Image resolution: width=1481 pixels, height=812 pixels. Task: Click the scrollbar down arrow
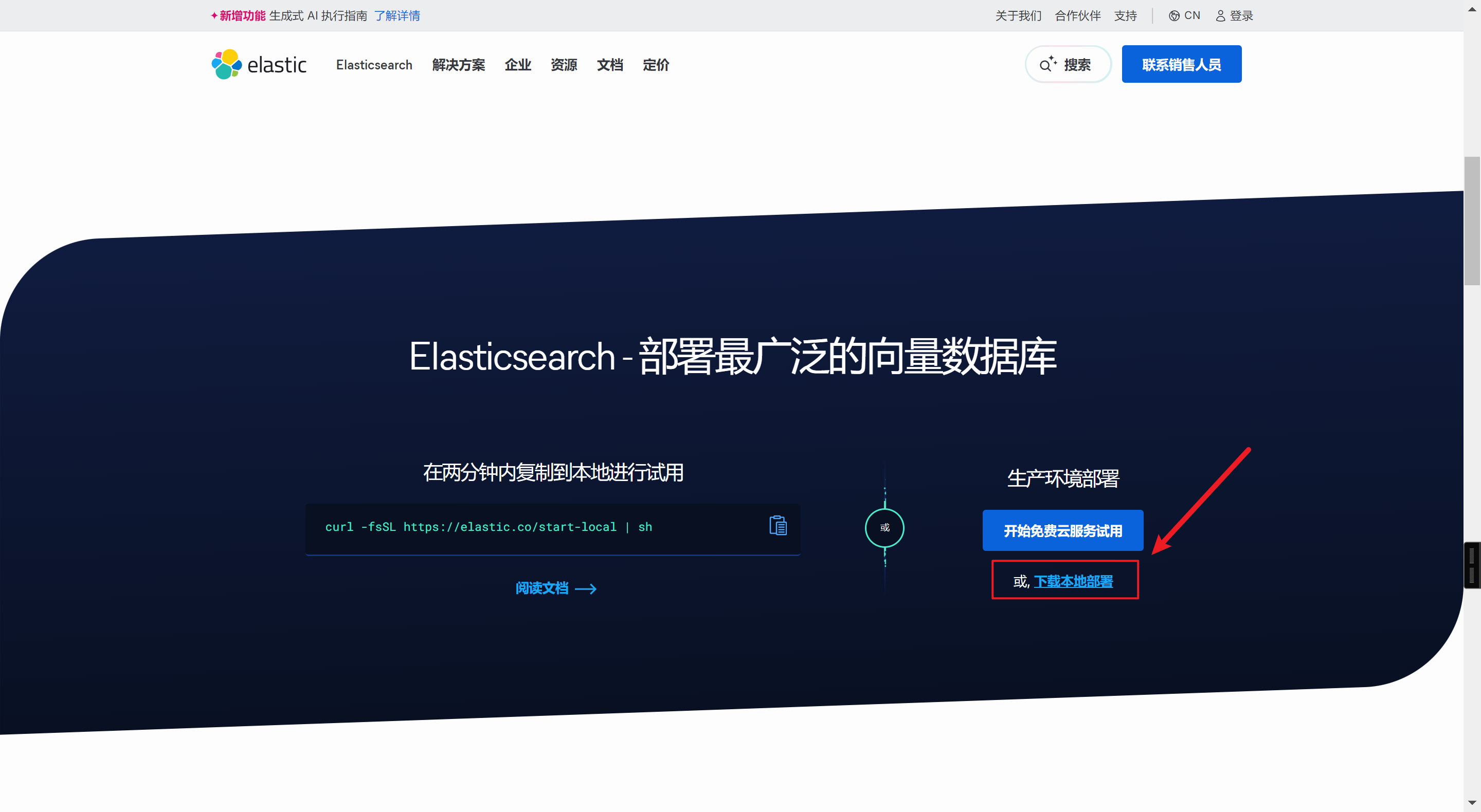(x=1472, y=803)
